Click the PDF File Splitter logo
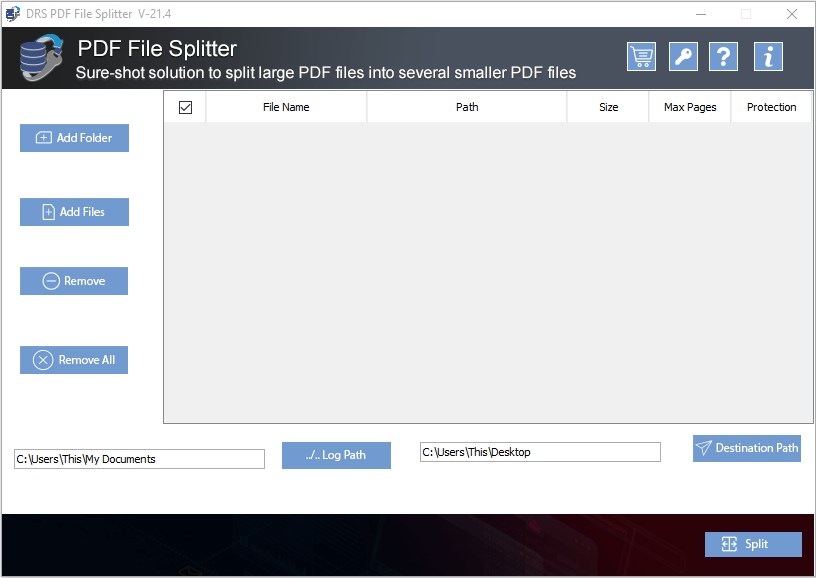This screenshot has width=816, height=578. tap(41, 58)
